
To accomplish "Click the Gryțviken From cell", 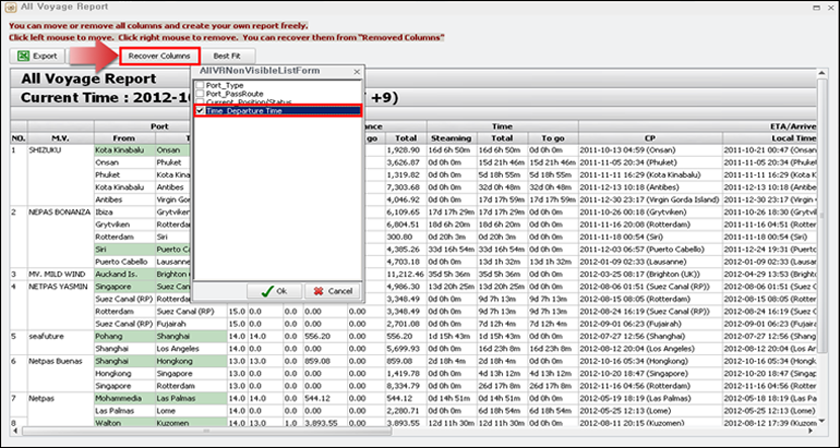I will tap(124, 225).
